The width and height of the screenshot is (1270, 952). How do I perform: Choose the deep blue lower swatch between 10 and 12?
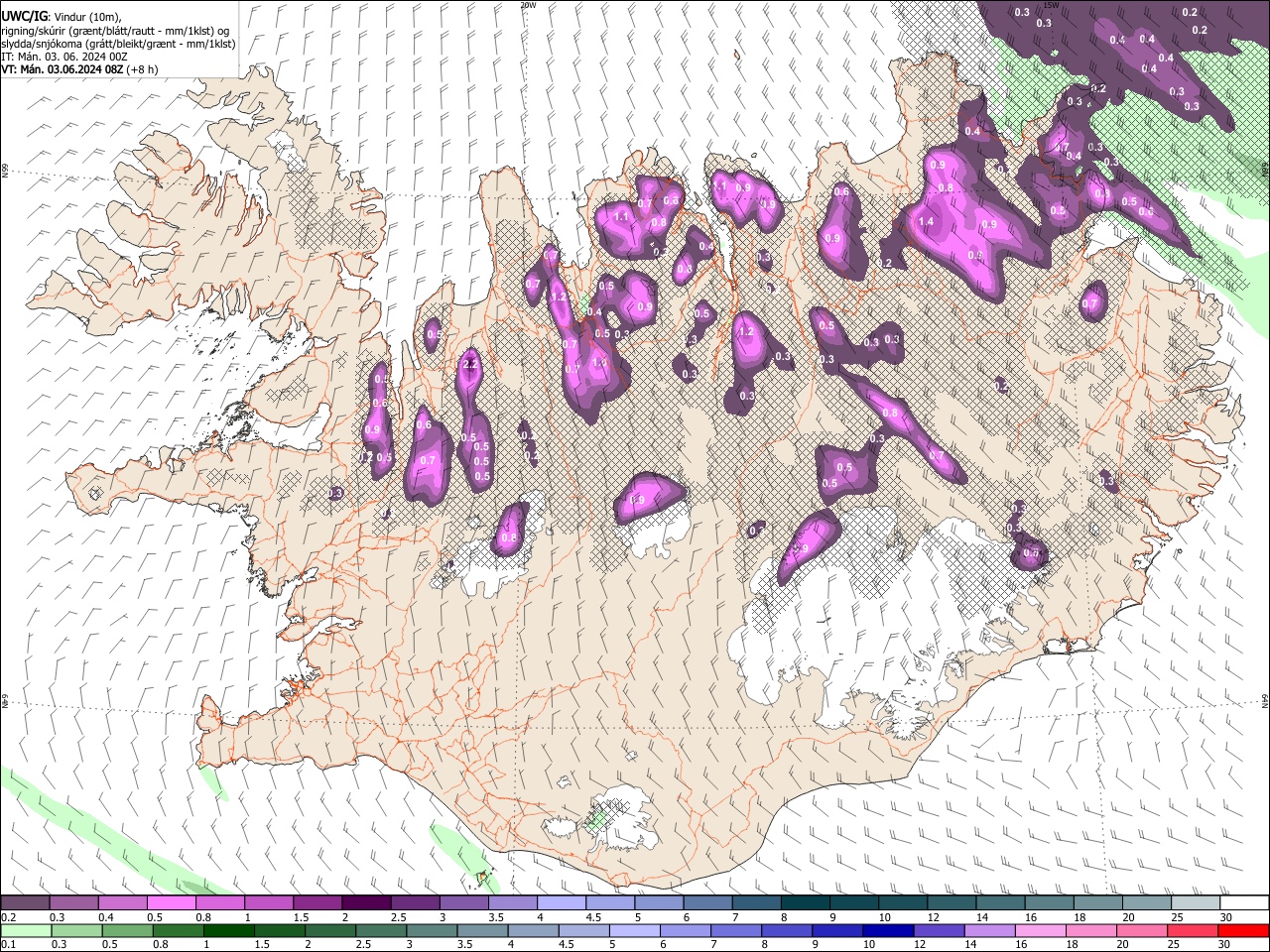(x=887, y=930)
